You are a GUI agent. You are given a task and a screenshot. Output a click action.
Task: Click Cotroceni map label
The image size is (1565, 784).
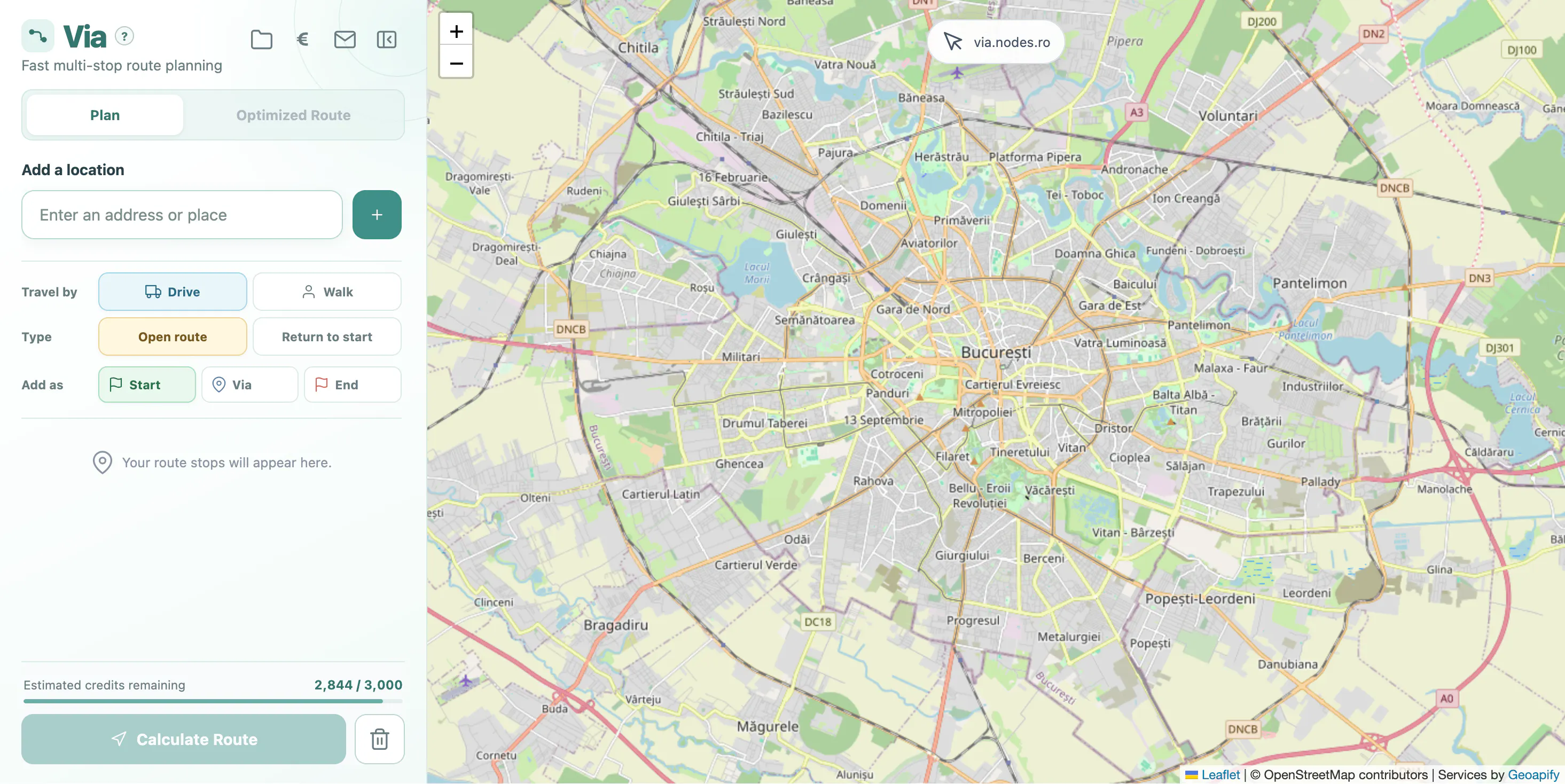tap(896, 374)
